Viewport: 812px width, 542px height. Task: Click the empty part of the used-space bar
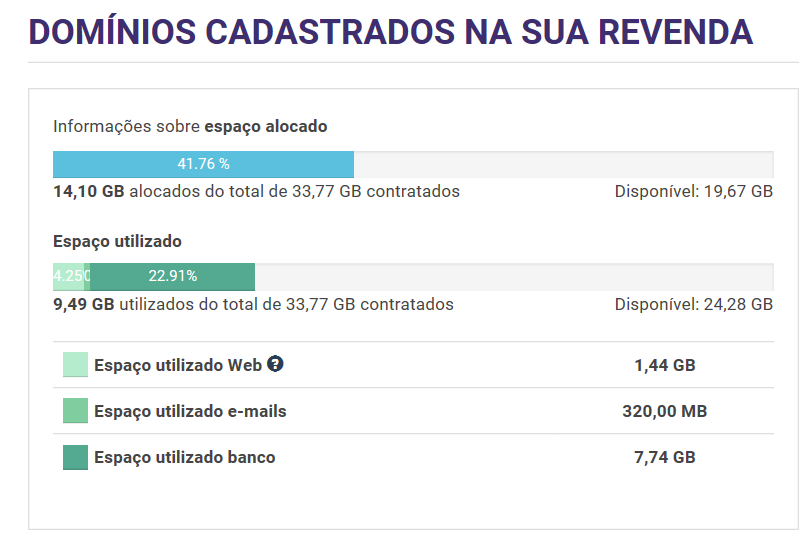pyautogui.click(x=513, y=276)
